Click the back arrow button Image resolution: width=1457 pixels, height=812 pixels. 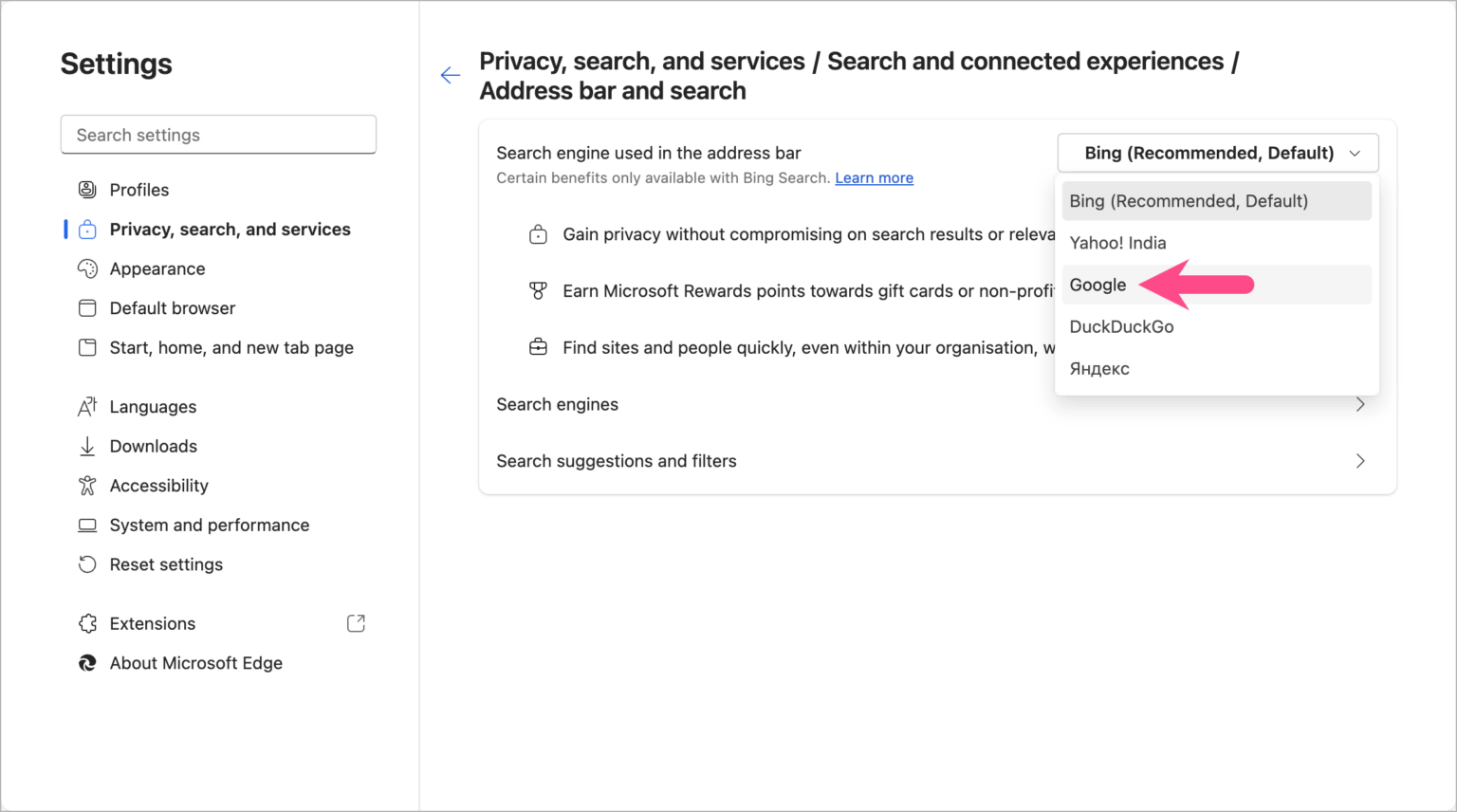tap(450, 75)
